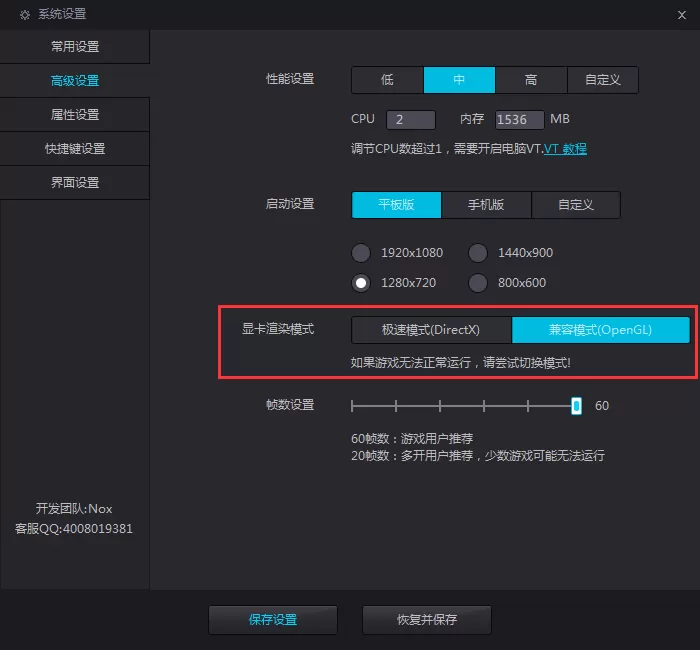Switch to the 高级设置 tab
Image resolution: width=700 pixels, height=650 pixels.
tap(75, 81)
